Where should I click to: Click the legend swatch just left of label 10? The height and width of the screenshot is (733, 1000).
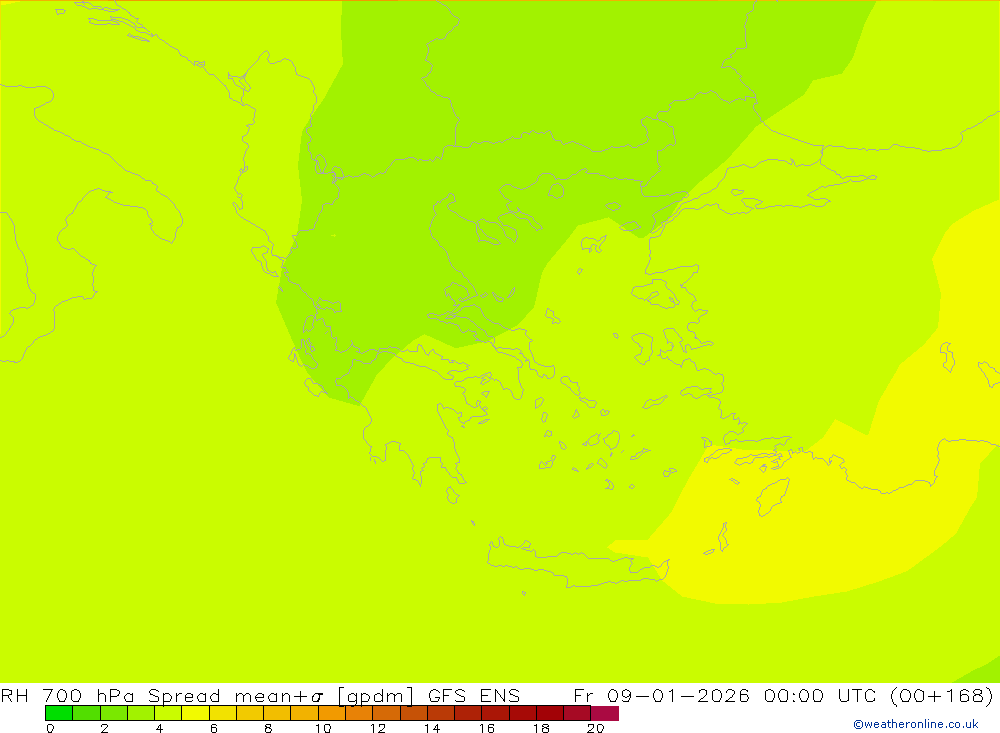coord(305,713)
